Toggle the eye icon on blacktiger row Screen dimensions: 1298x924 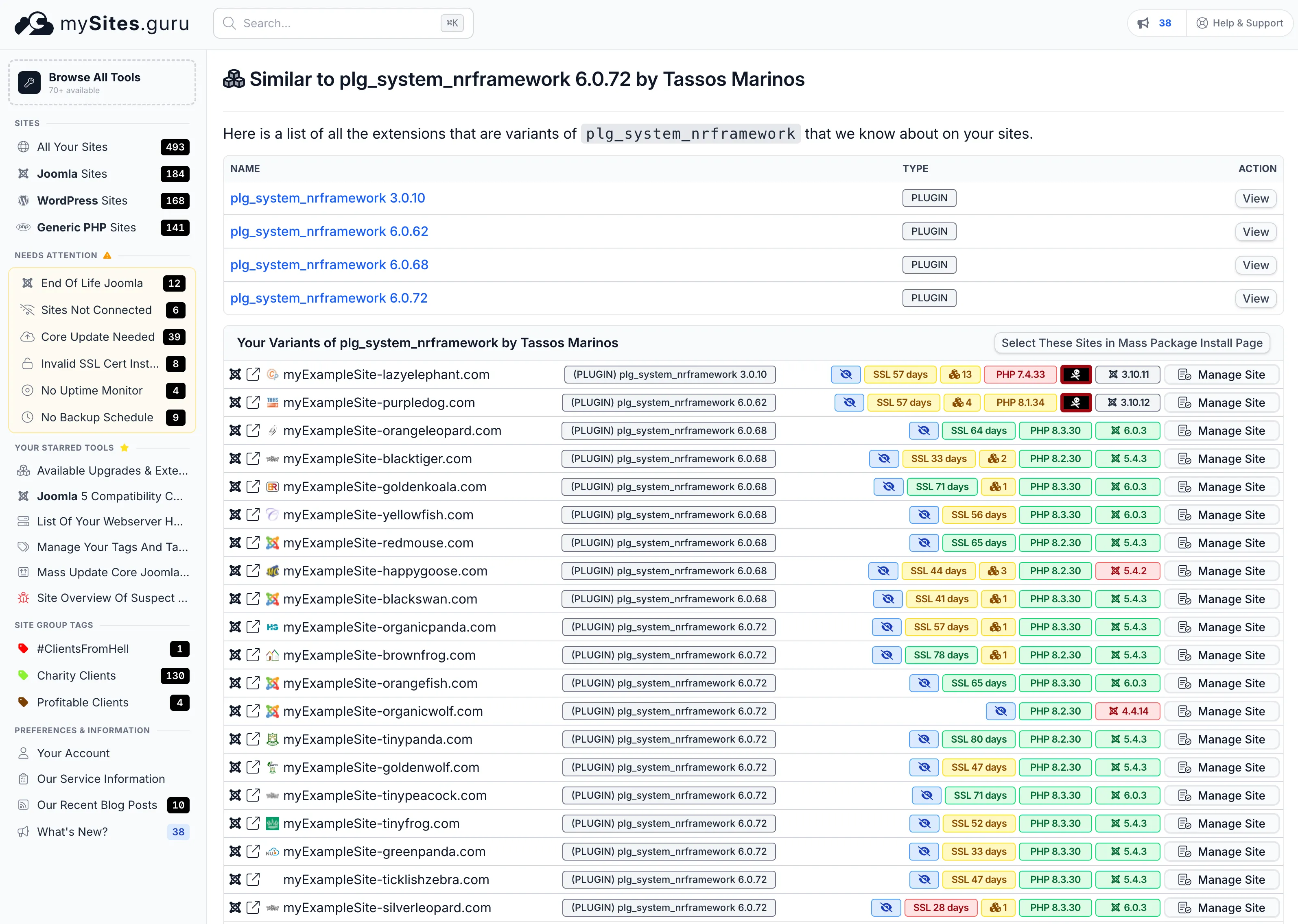tap(883, 459)
